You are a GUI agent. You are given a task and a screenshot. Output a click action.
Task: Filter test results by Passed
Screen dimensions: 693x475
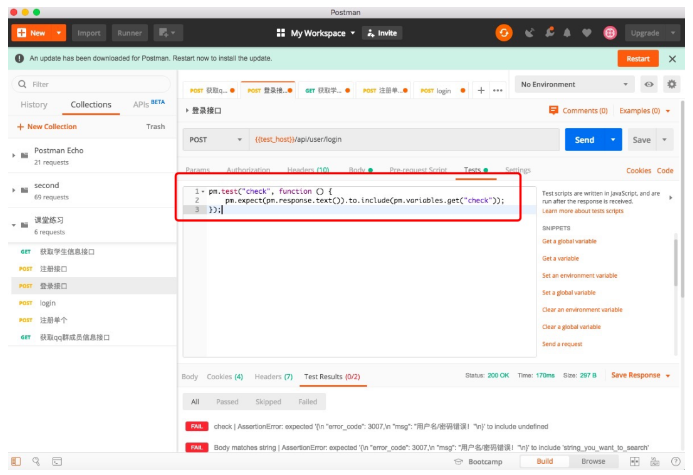point(227,402)
